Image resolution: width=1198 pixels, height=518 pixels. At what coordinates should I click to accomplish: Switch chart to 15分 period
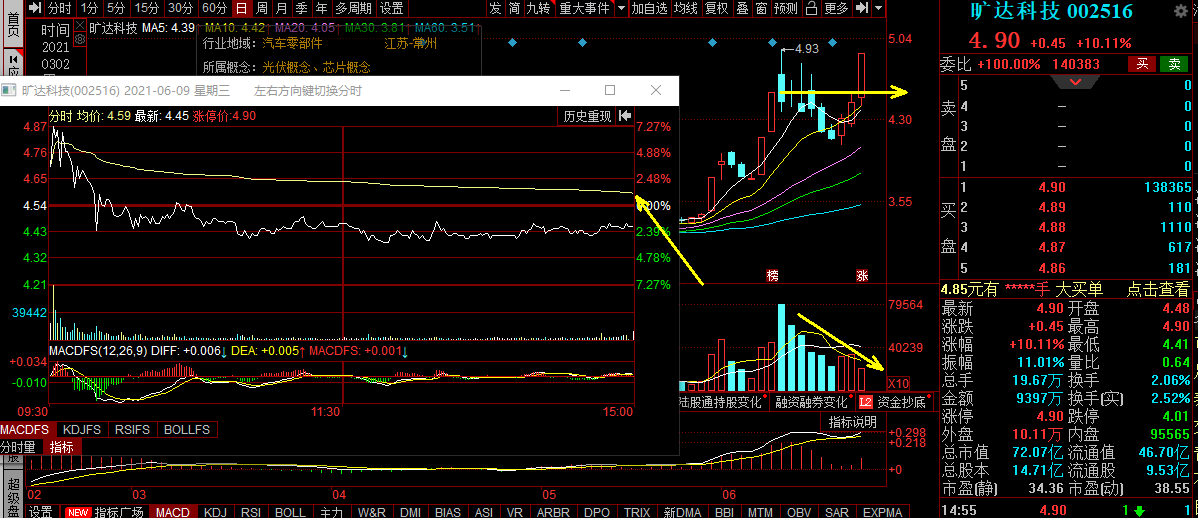point(146,8)
